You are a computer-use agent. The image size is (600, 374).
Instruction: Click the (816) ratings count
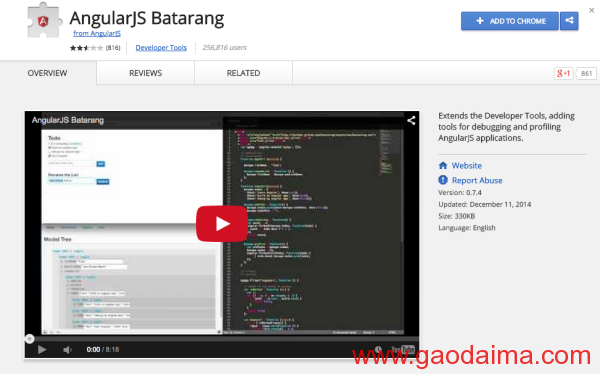click(x=113, y=48)
